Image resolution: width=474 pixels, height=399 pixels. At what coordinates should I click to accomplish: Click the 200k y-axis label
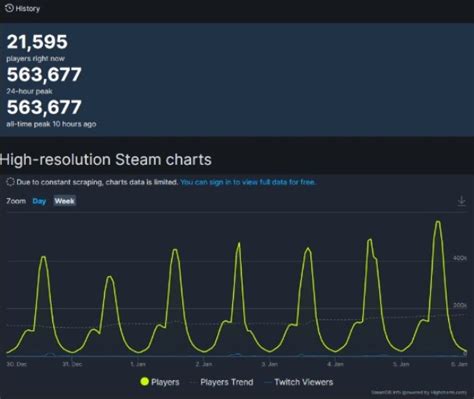point(460,305)
